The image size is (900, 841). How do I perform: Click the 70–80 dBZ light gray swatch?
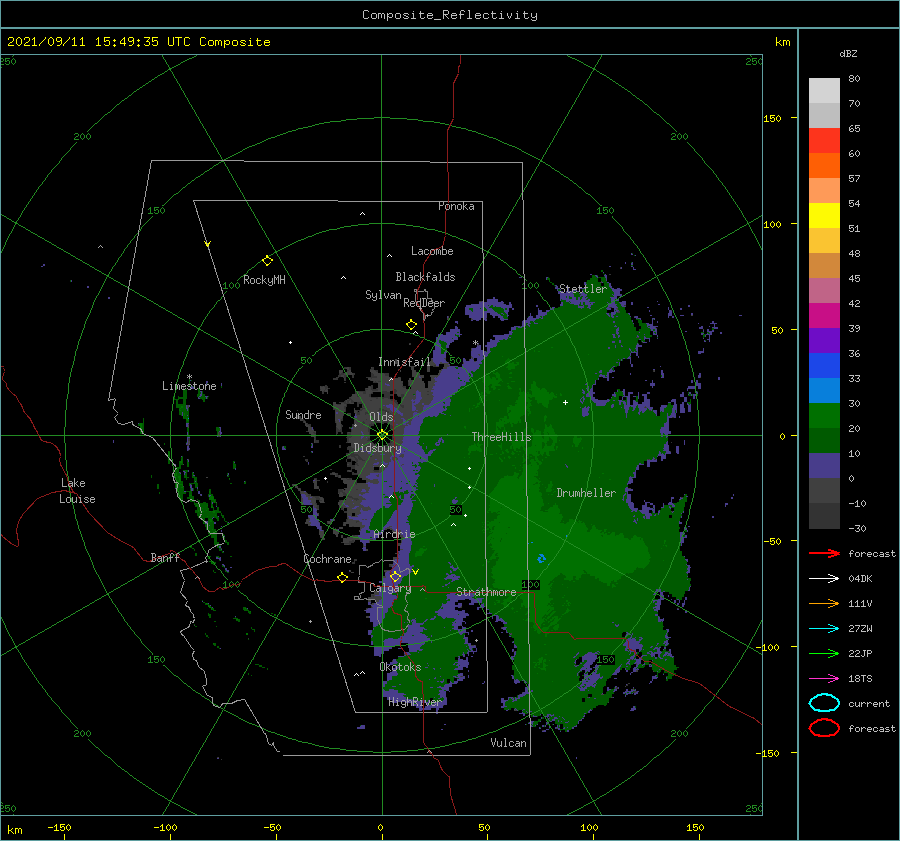[824, 91]
